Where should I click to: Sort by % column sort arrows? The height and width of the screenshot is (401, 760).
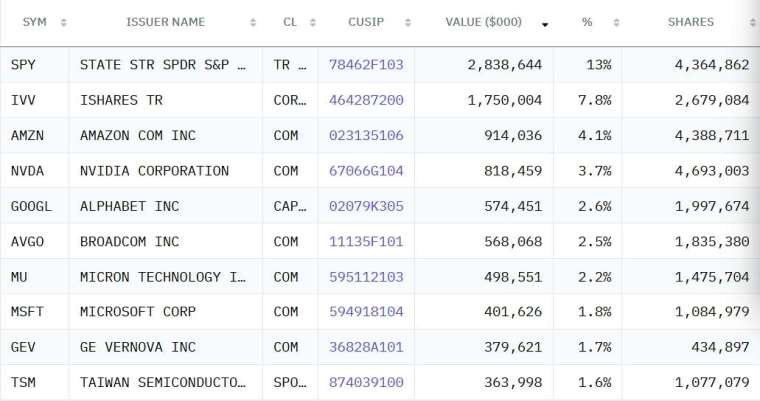(x=617, y=22)
